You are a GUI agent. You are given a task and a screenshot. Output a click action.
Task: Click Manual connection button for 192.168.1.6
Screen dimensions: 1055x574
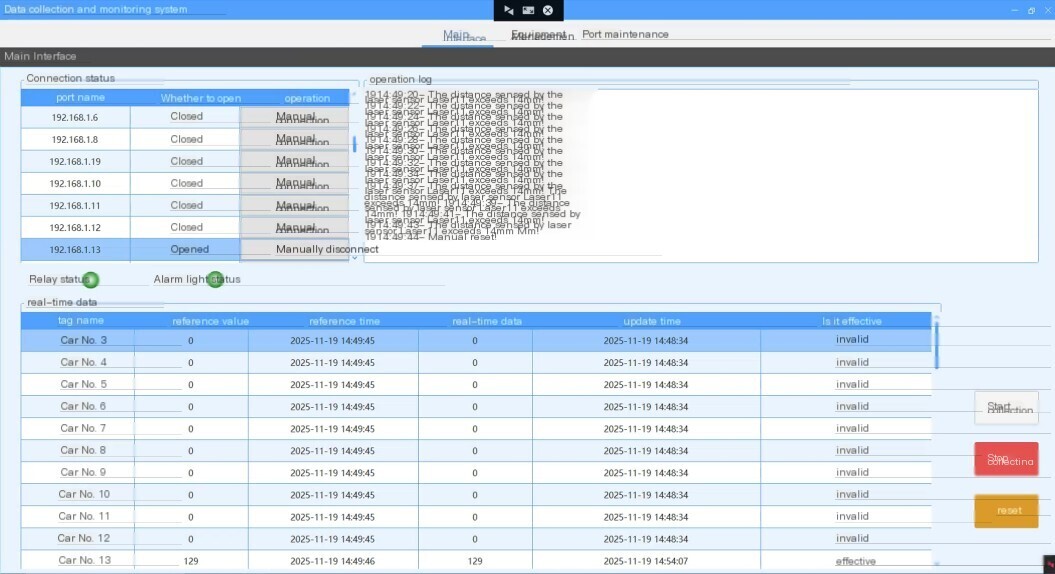coord(295,117)
